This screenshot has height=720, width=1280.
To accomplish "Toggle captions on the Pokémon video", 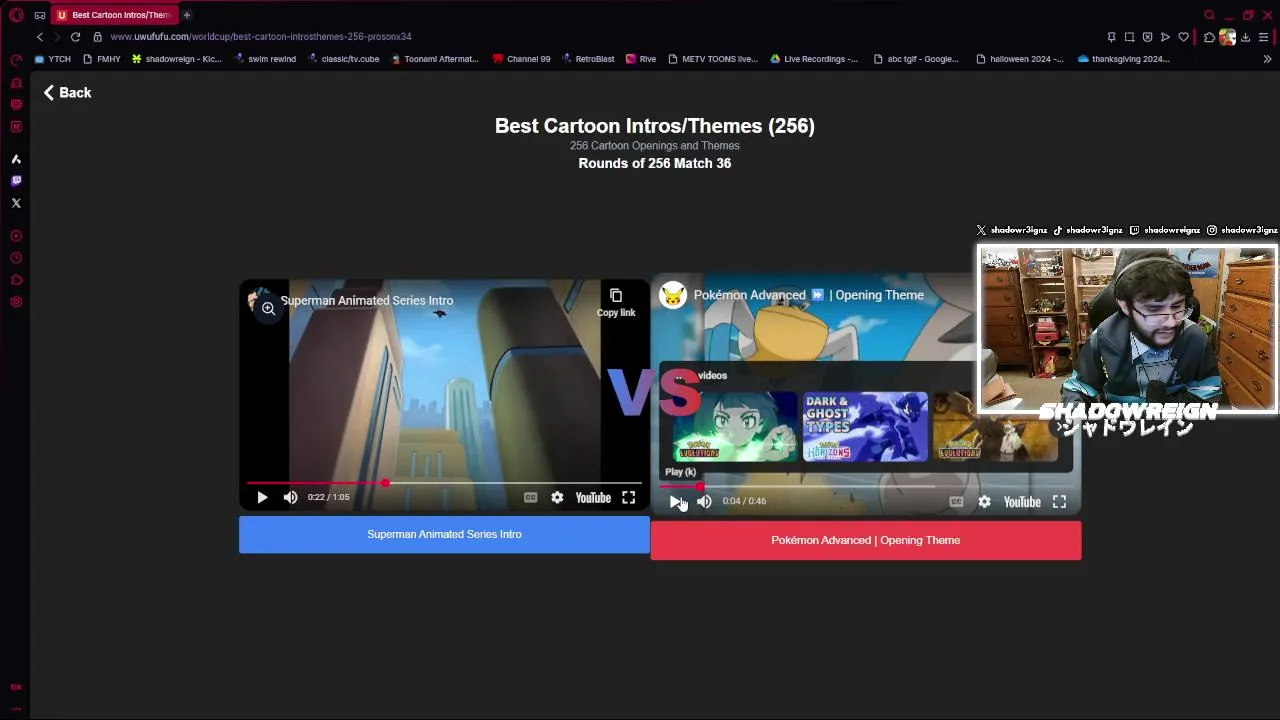I will (x=956, y=501).
